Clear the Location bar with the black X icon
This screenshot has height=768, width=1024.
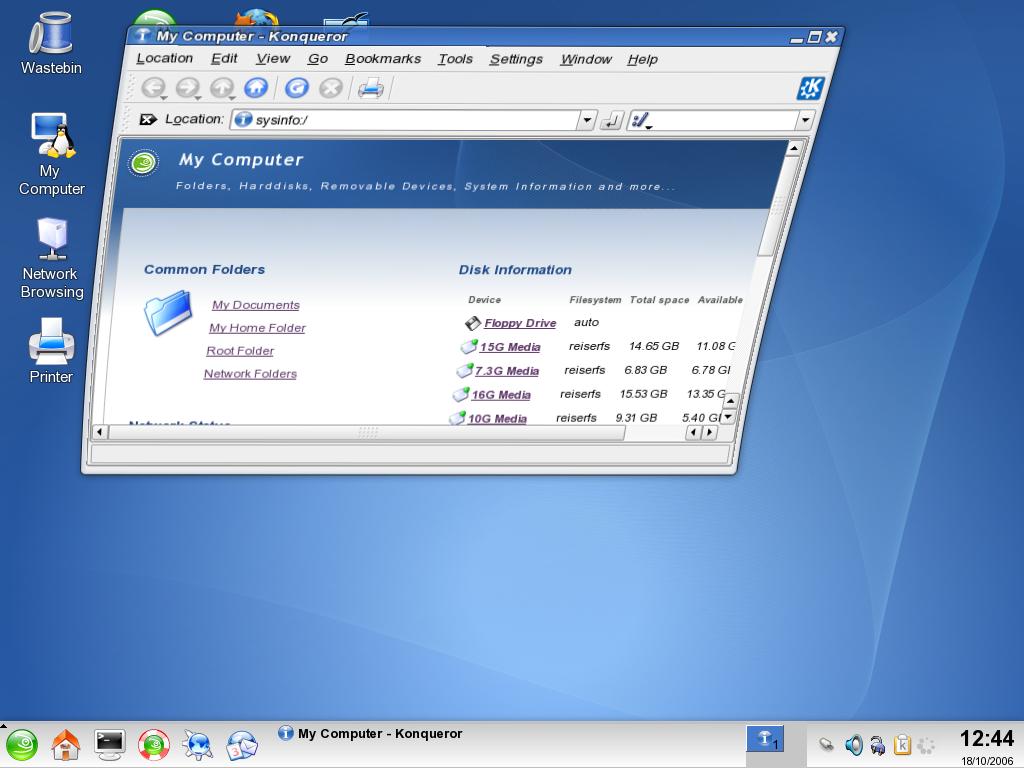coord(148,120)
